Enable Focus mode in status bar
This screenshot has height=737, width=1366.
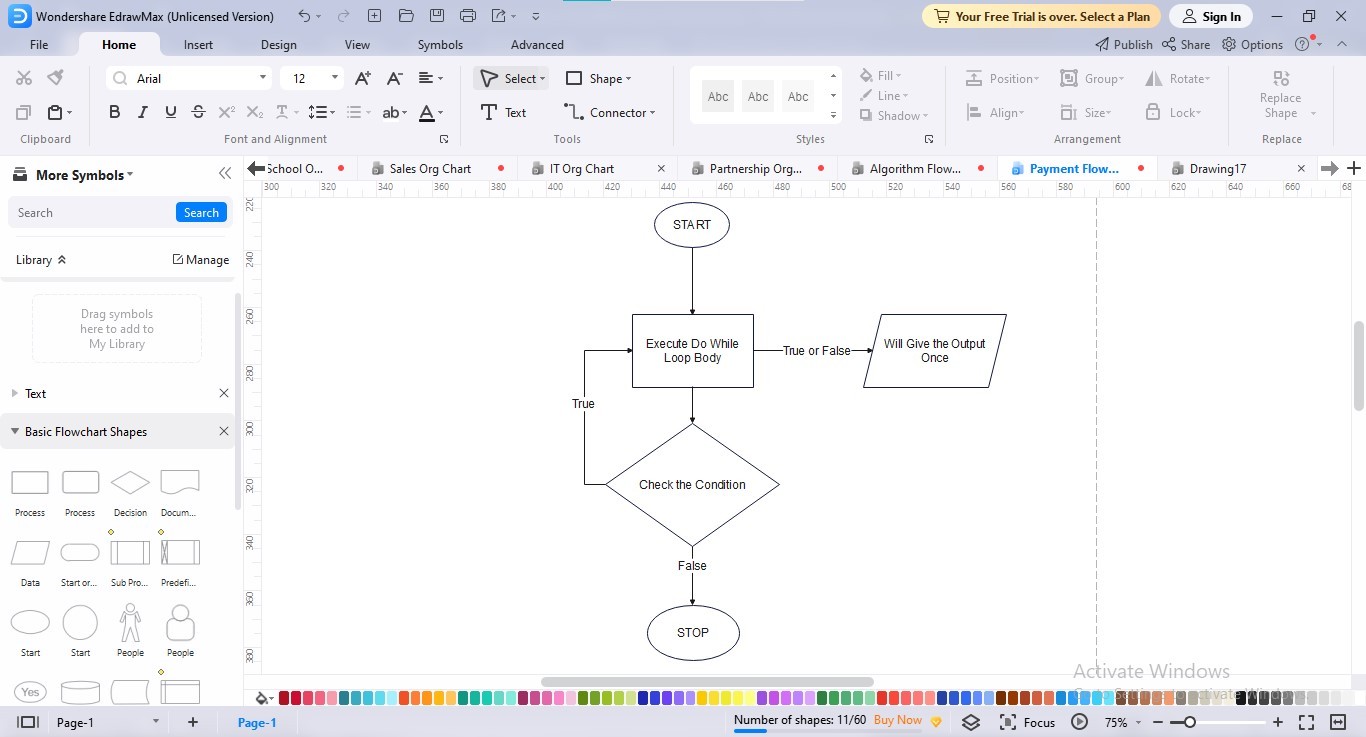(1027, 722)
